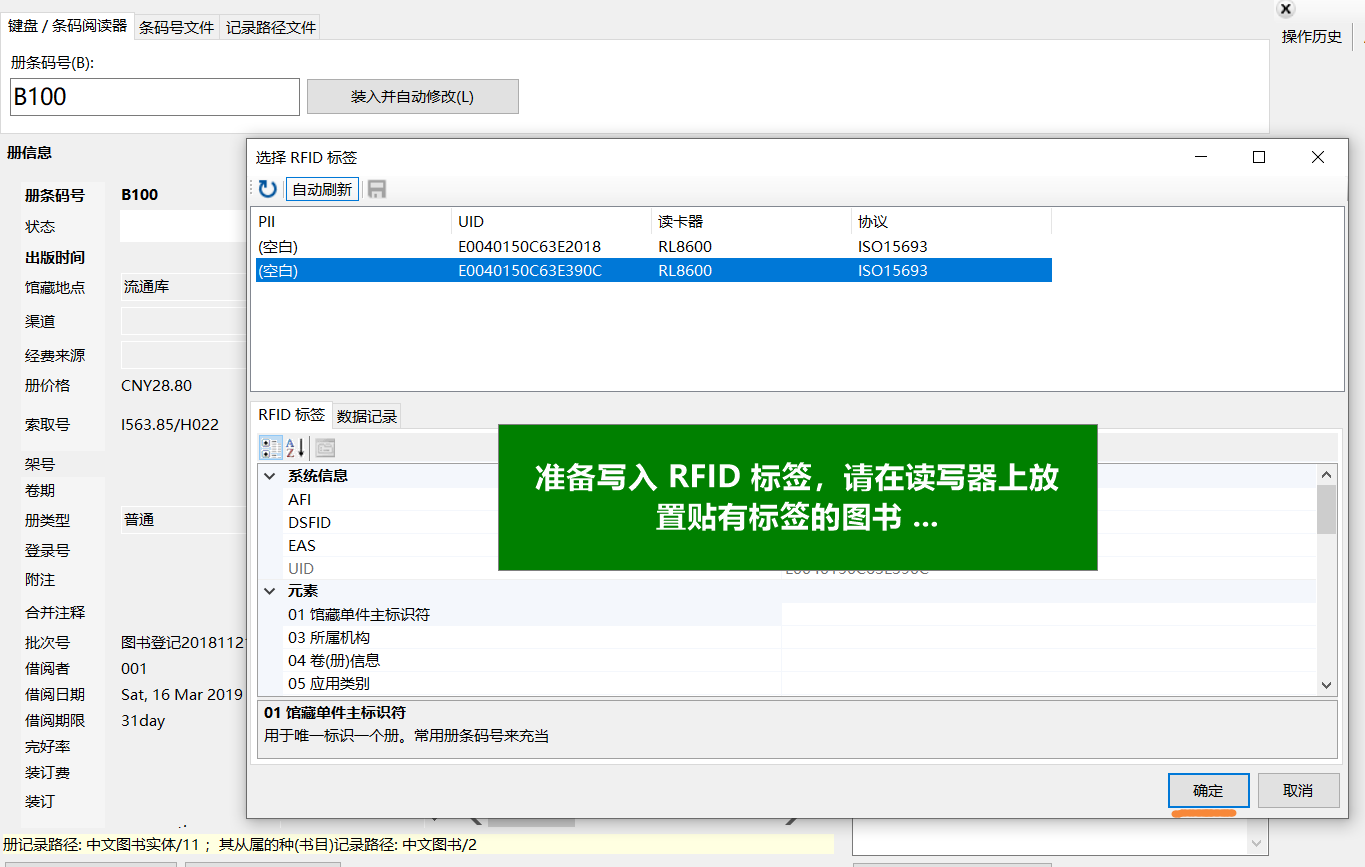The height and width of the screenshot is (867, 1365).
Task: Click the 确定 button
Action: coord(1208,790)
